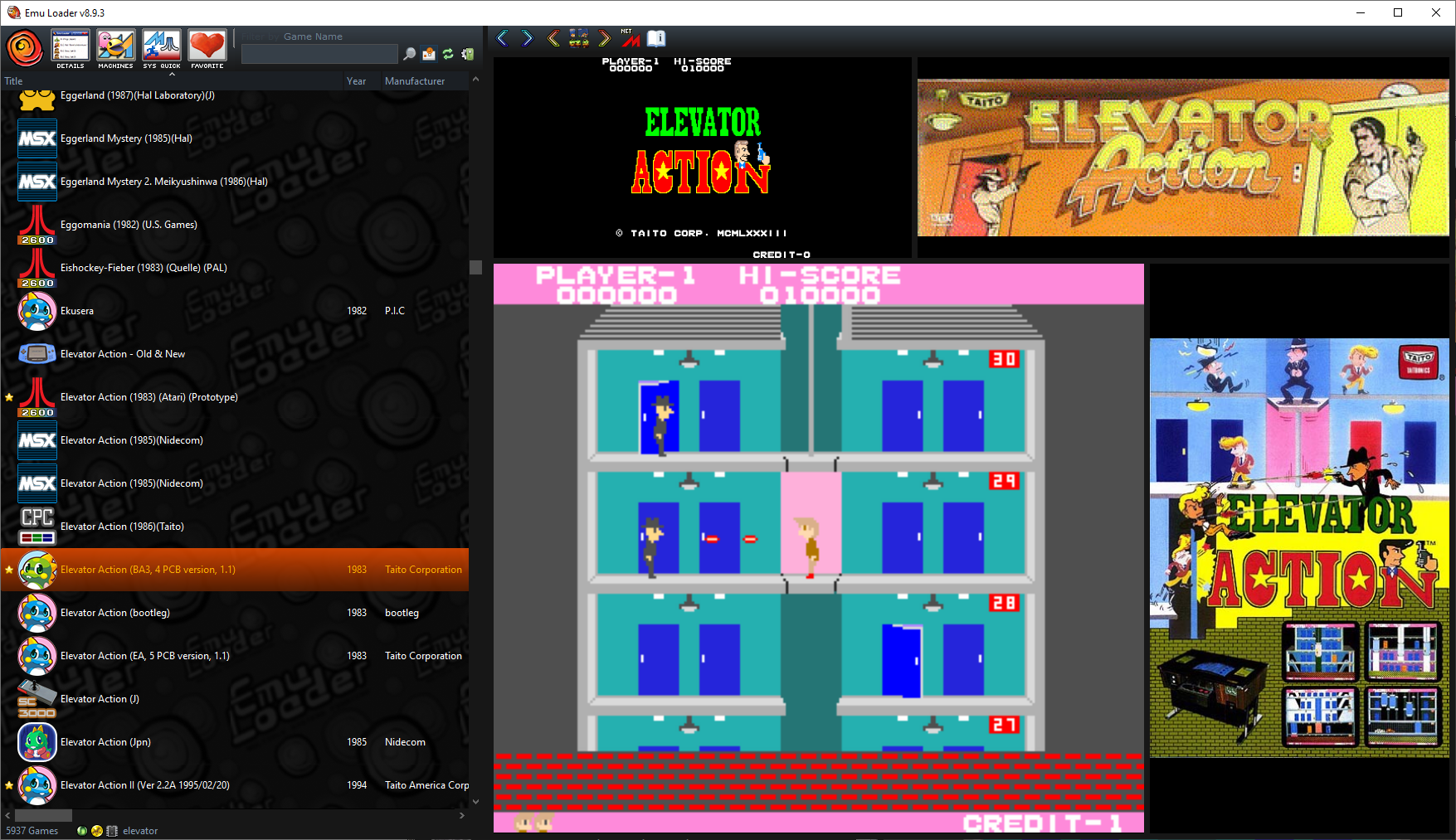Toggle favorite star on Elevator Action II
1456x840 pixels.
tap(9, 785)
